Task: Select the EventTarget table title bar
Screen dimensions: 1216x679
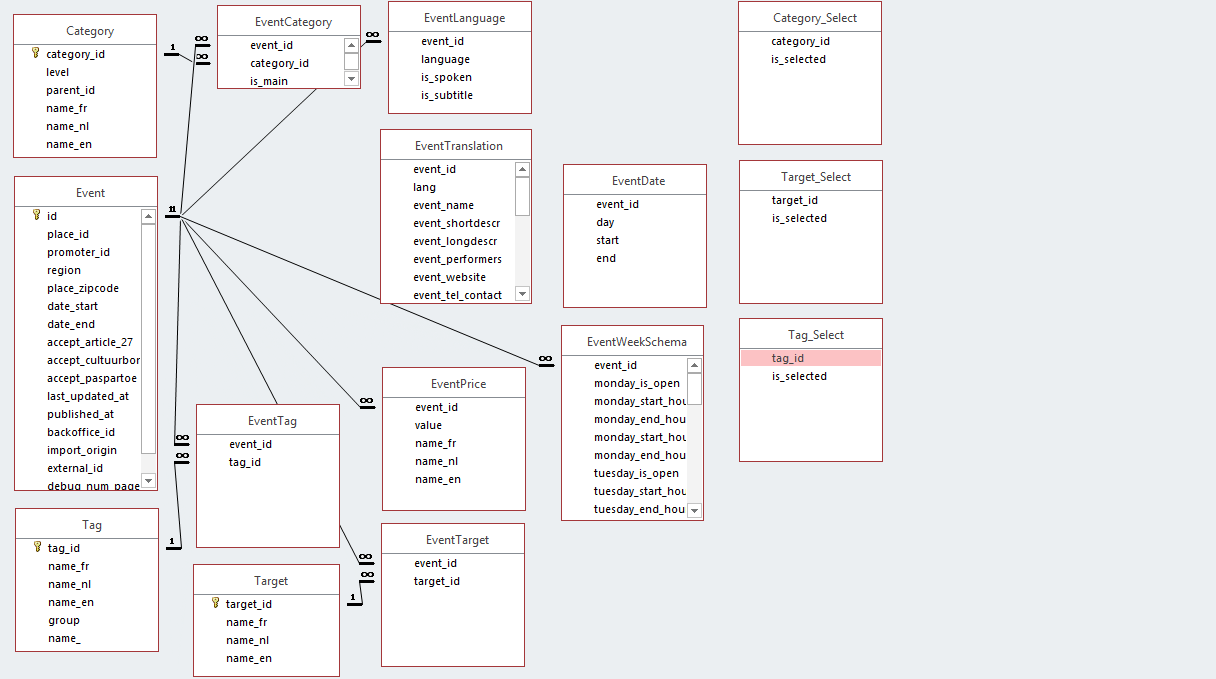Action: [x=453, y=540]
